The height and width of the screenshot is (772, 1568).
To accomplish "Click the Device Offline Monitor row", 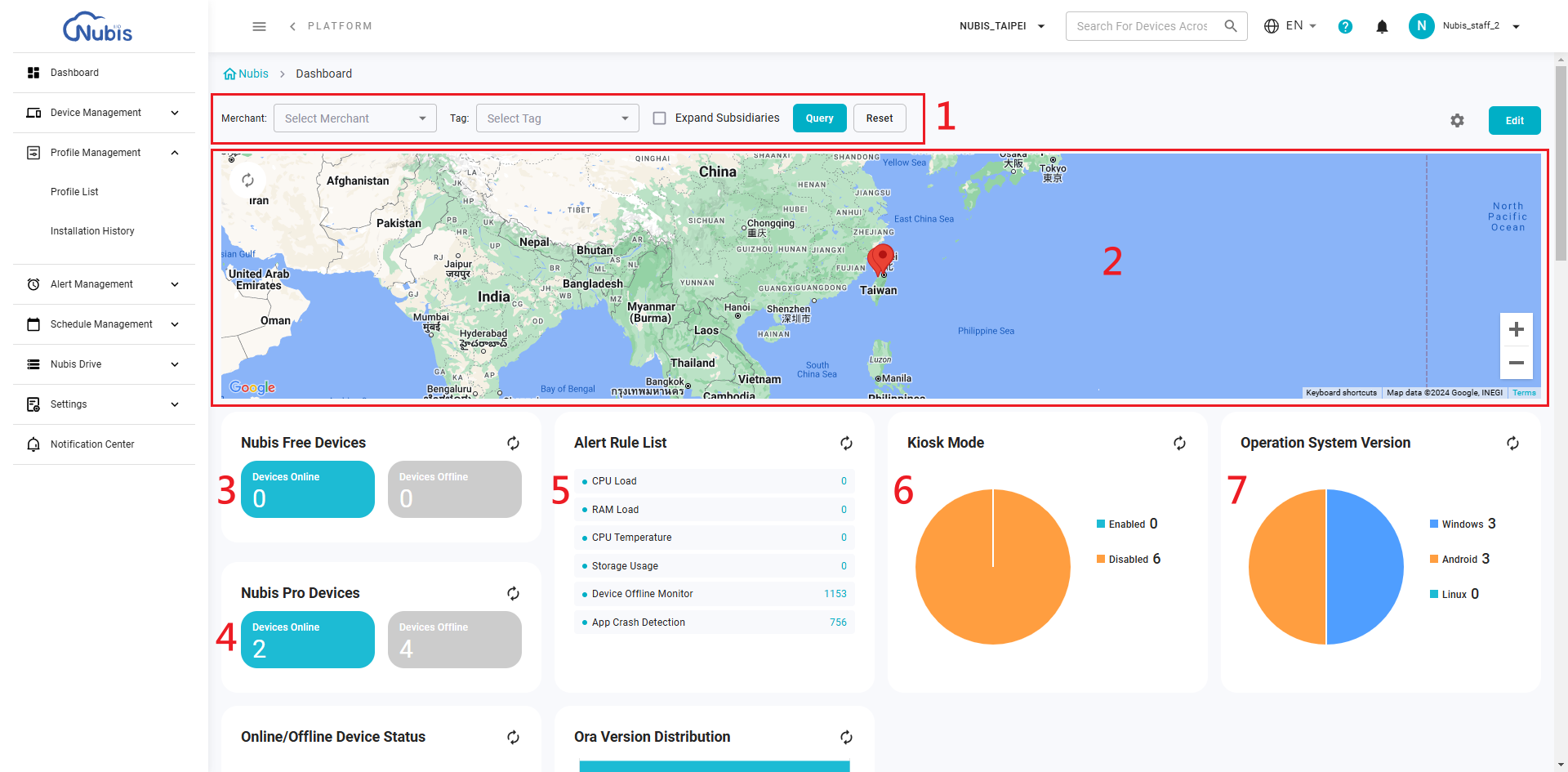I will (x=715, y=594).
